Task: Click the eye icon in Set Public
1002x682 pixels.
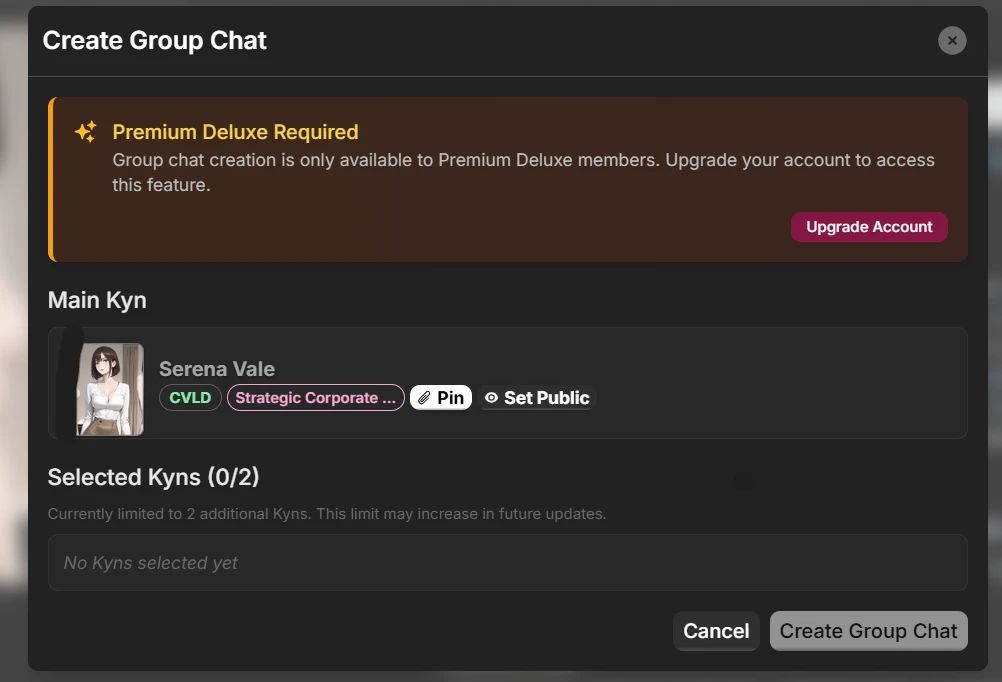Action: (491, 397)
